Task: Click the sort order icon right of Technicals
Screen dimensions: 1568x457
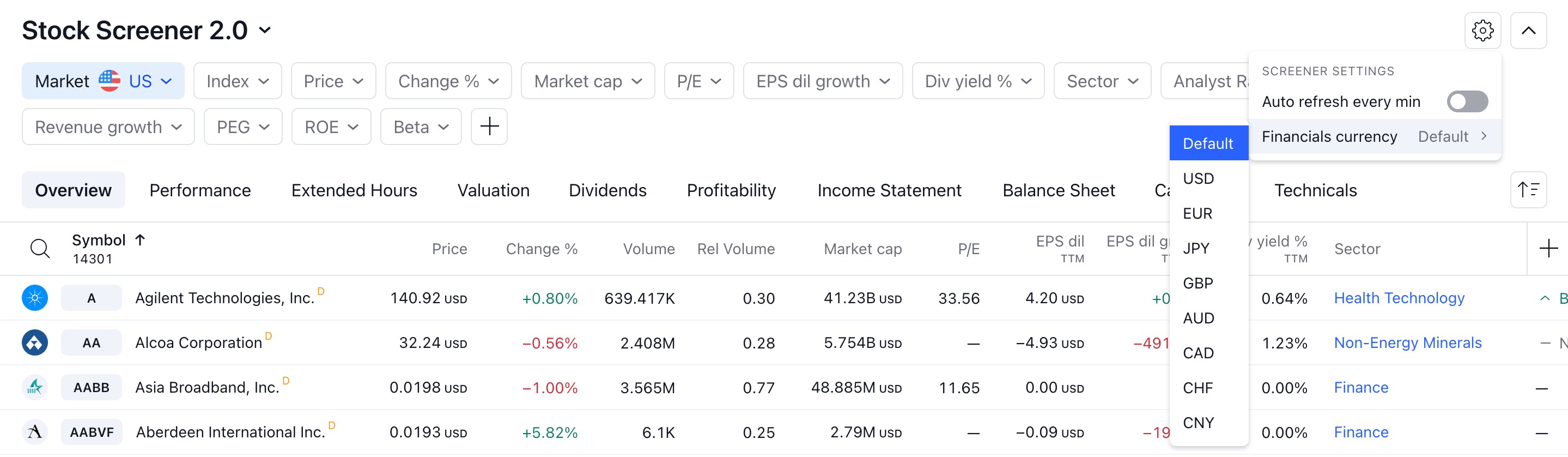Action: coord(1528,190)
